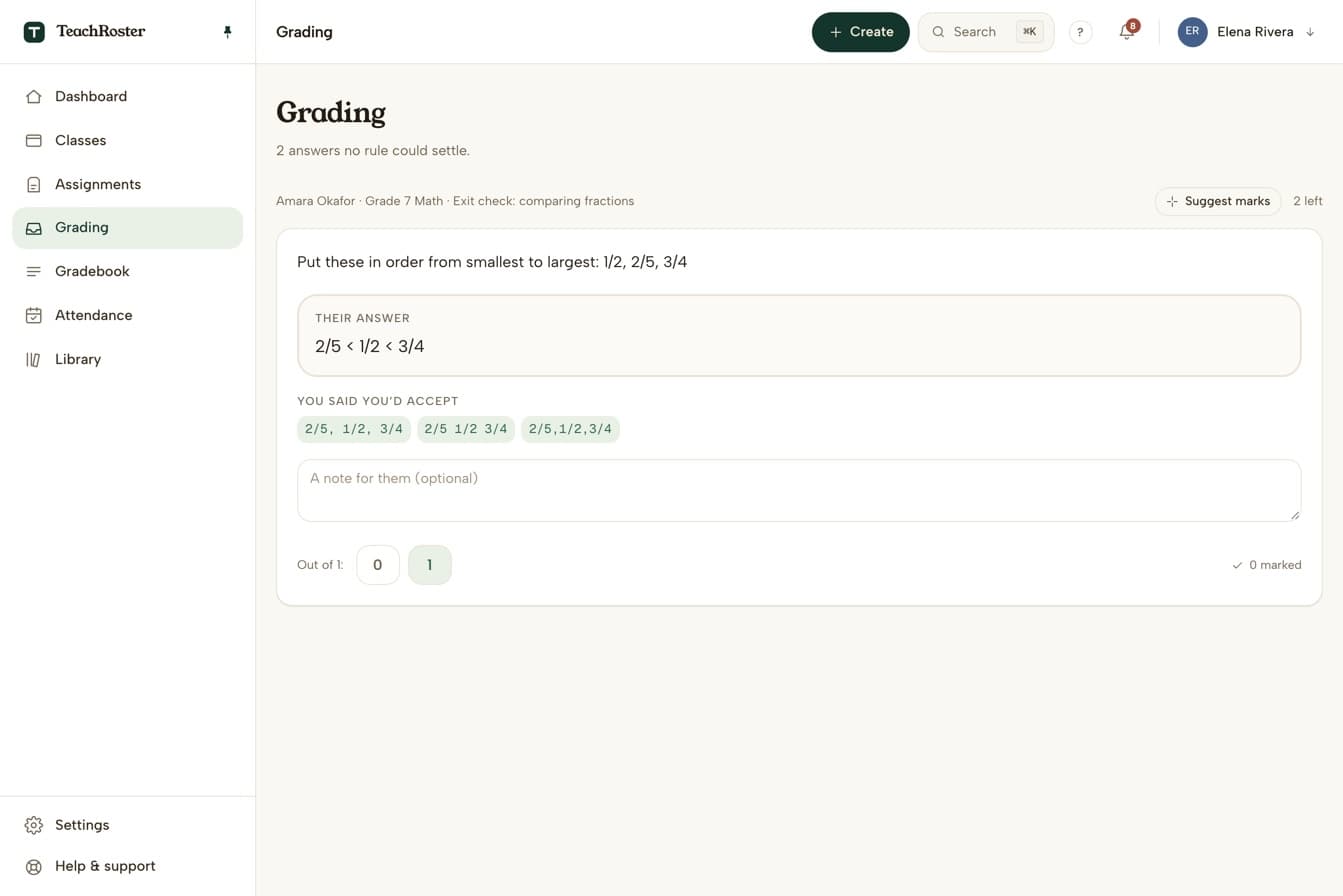Open Library from the sidebar
This screenshot has width=1343, height=896.
pyautogui.click(x=127, y=360)
